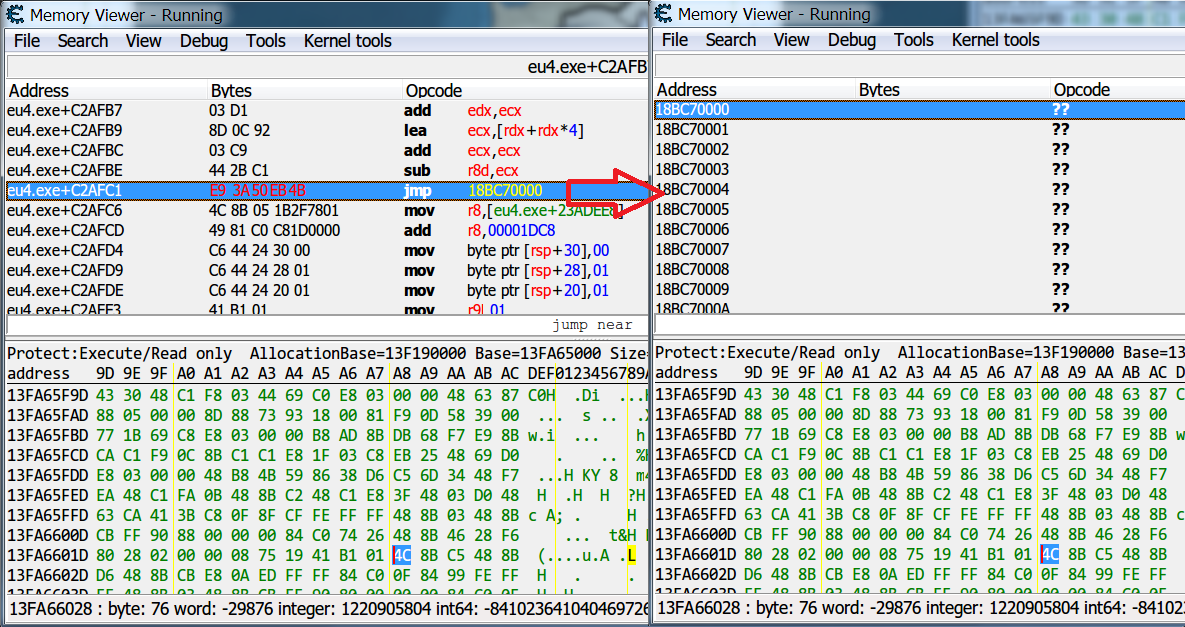Select the lea ecx,[rdx+rdx*4] instruction row

tap(300, 130)
